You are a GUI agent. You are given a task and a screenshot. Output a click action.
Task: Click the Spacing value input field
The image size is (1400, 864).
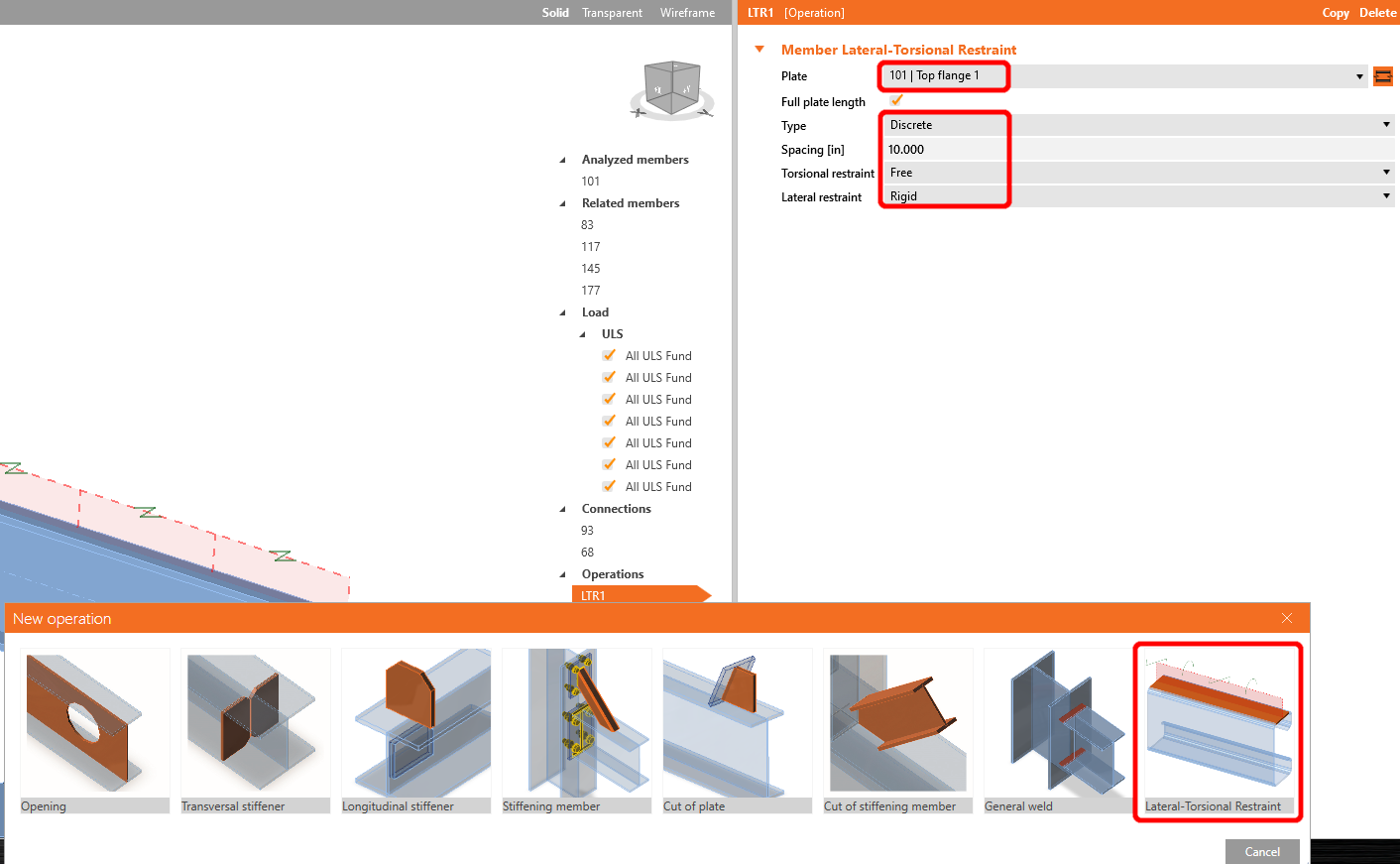click(x=942, y=149)
